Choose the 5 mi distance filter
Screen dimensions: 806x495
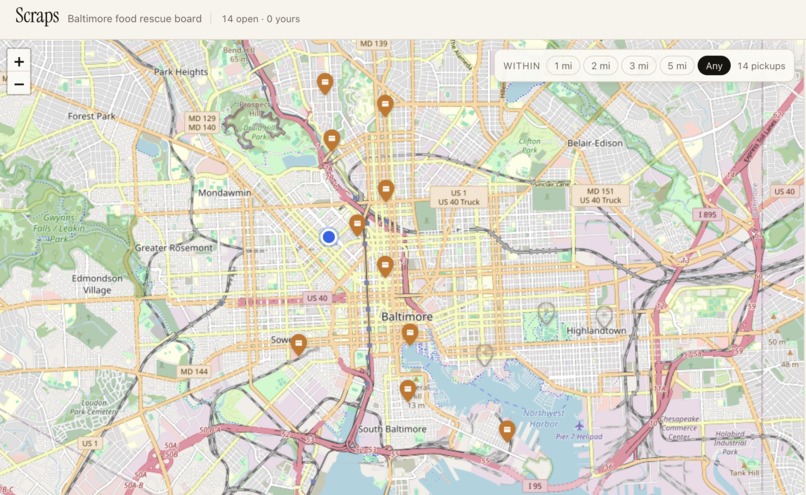[676, 66]
